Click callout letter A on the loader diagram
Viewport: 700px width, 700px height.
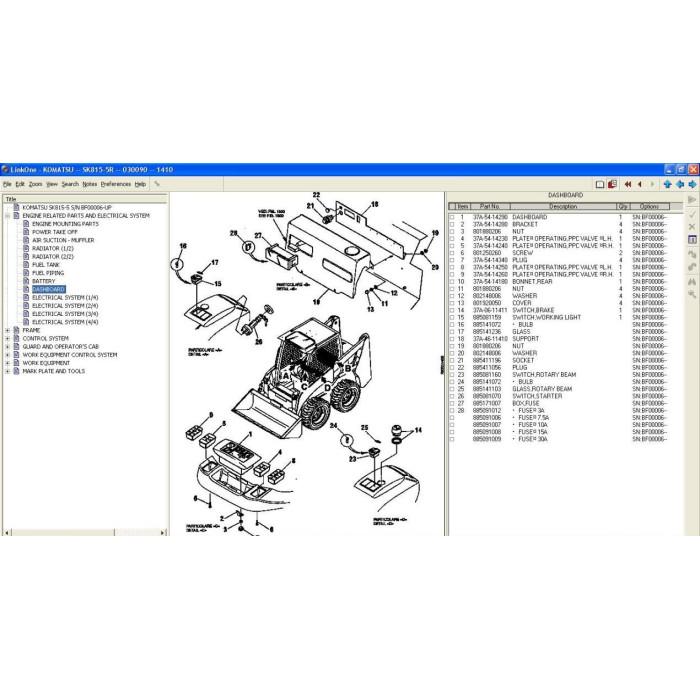[x=286, y=376]
